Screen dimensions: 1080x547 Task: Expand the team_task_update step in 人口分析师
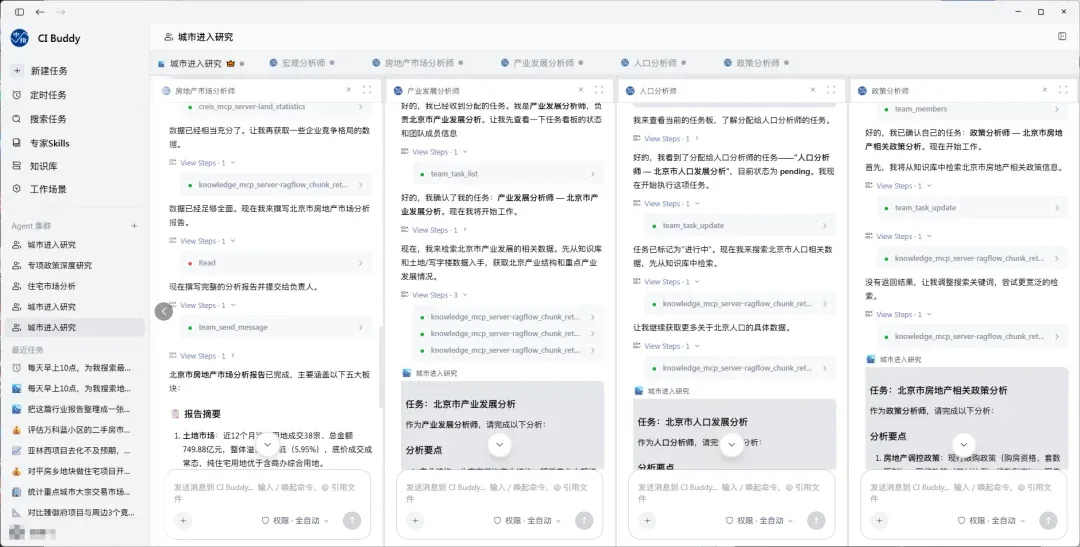point(740,225)
